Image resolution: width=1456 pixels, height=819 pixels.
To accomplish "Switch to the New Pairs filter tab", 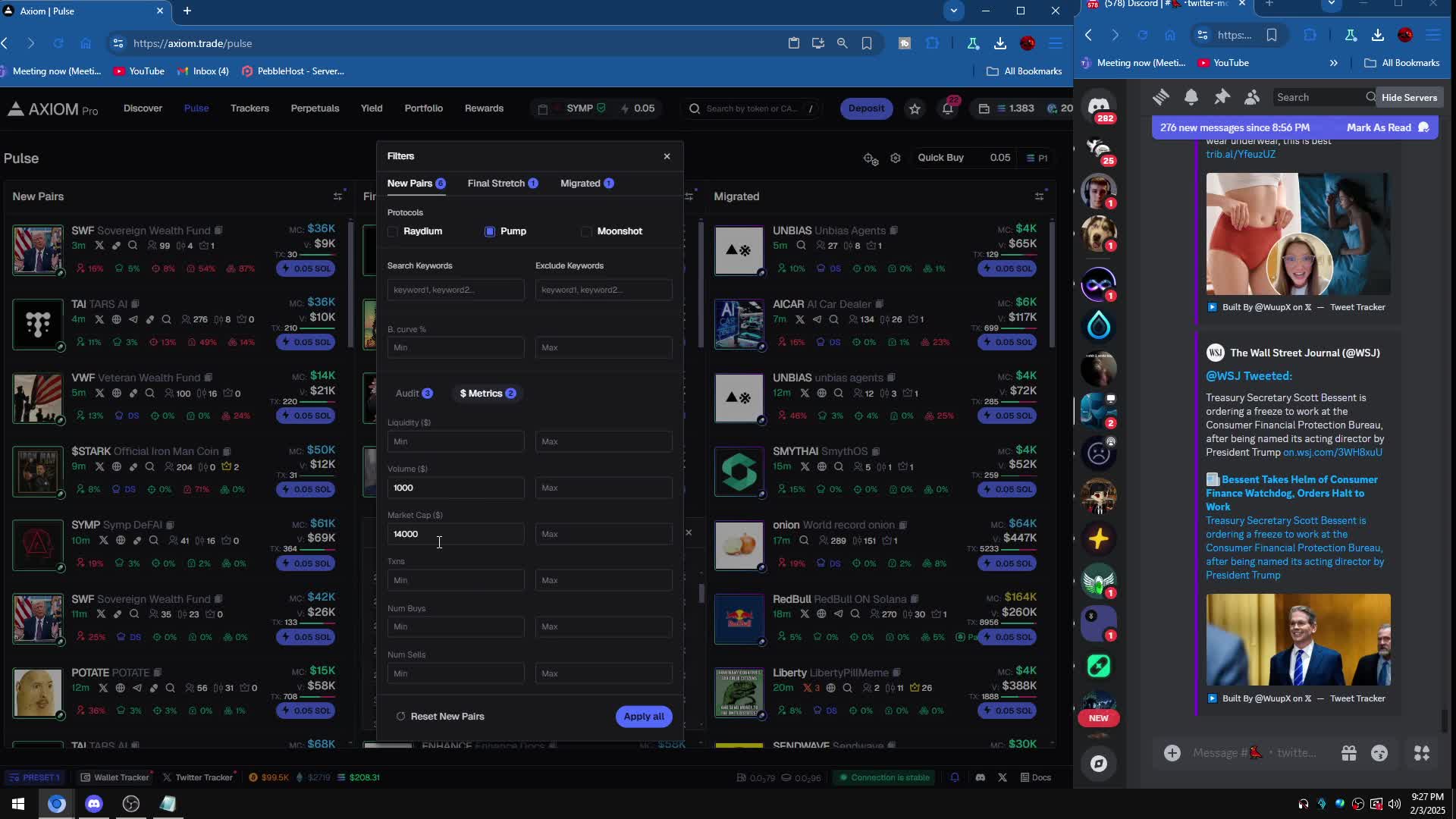I will [x=416, y=184].
